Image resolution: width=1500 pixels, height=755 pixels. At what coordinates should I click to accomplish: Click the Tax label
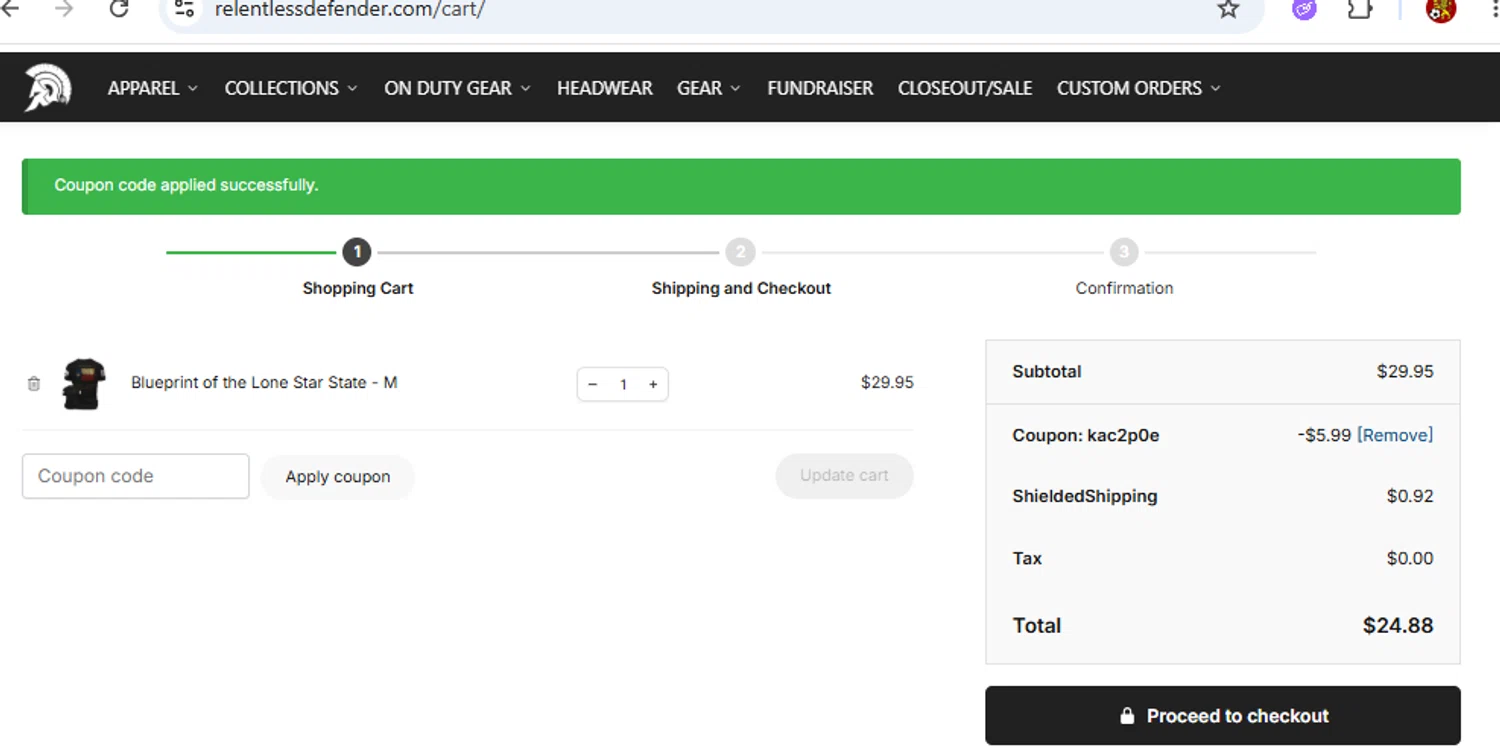click(1027, 558)
